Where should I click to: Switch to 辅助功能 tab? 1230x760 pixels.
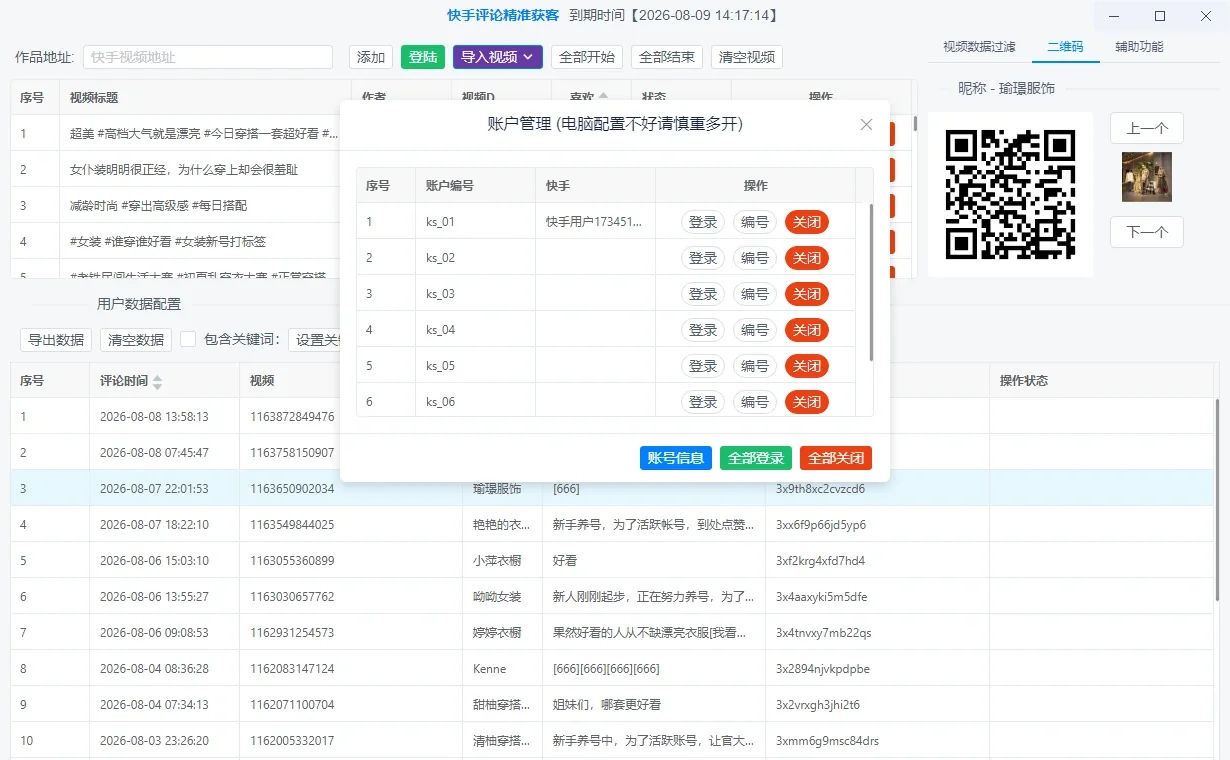tap(1139, 47)
